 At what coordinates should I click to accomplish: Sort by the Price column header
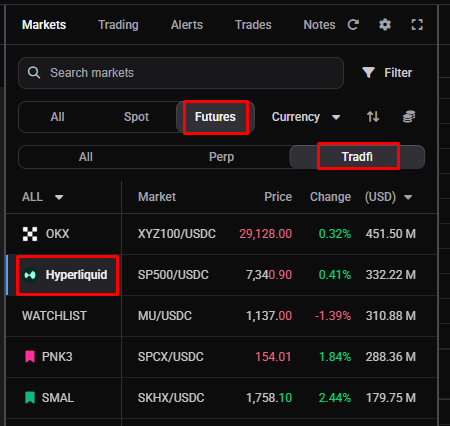[278, 197]
